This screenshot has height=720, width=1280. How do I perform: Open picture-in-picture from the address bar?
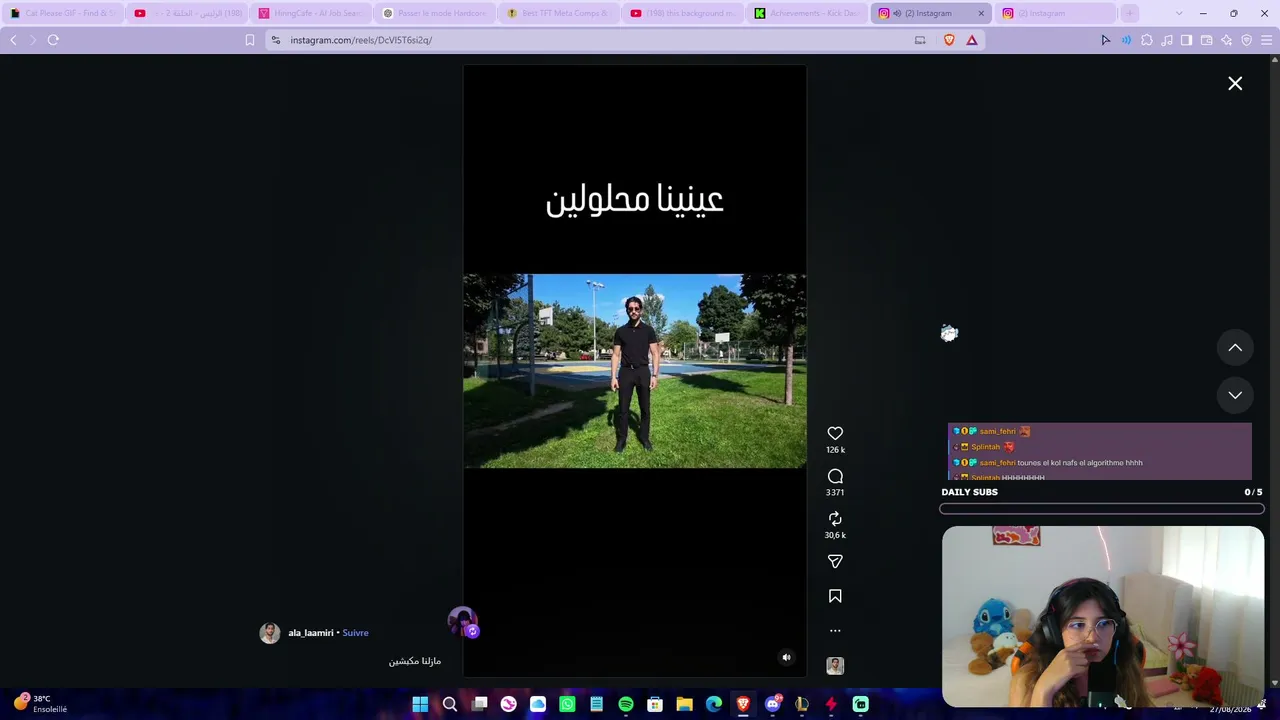click(x=920, y=40)
